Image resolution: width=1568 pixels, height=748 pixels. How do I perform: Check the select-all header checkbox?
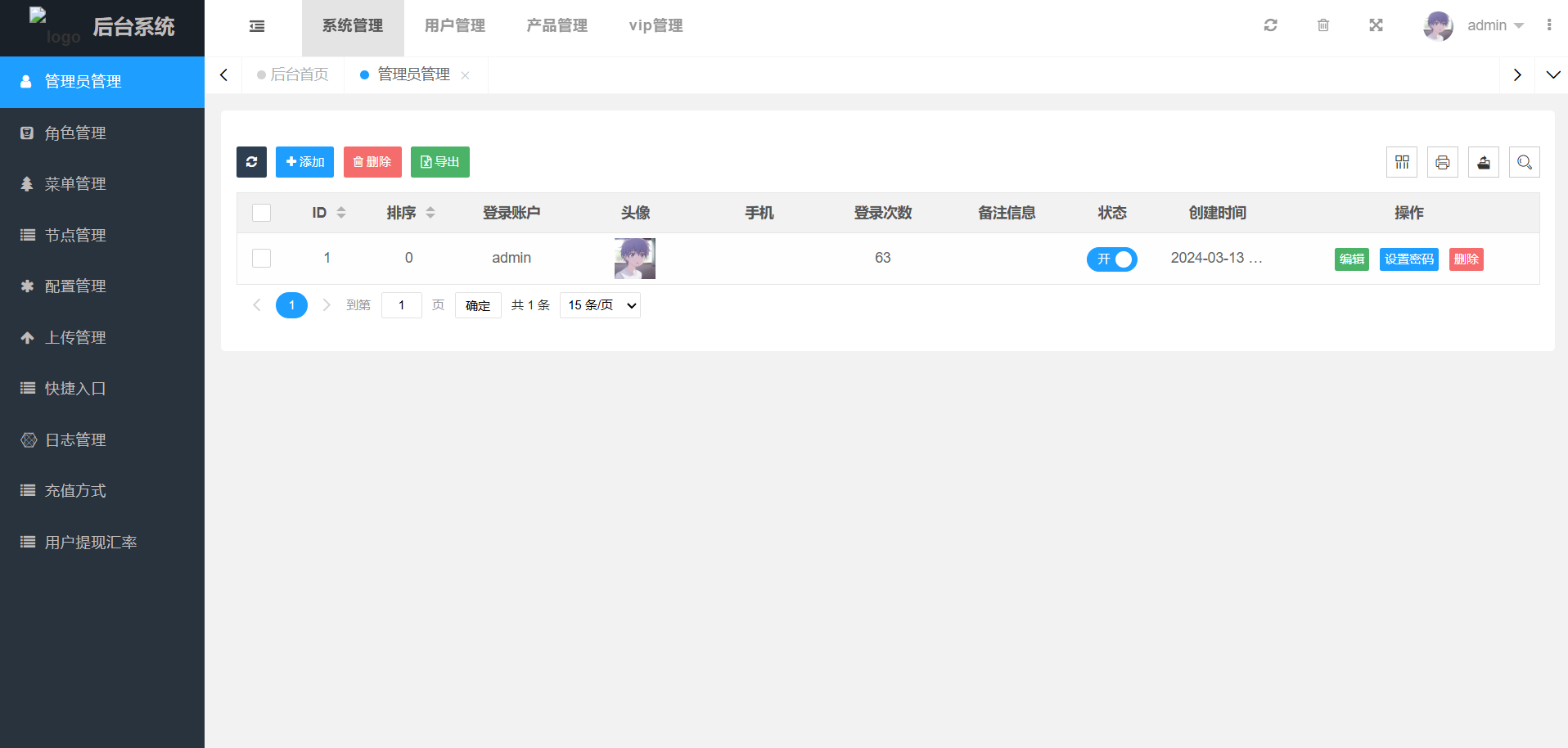[x=261, y=213]
